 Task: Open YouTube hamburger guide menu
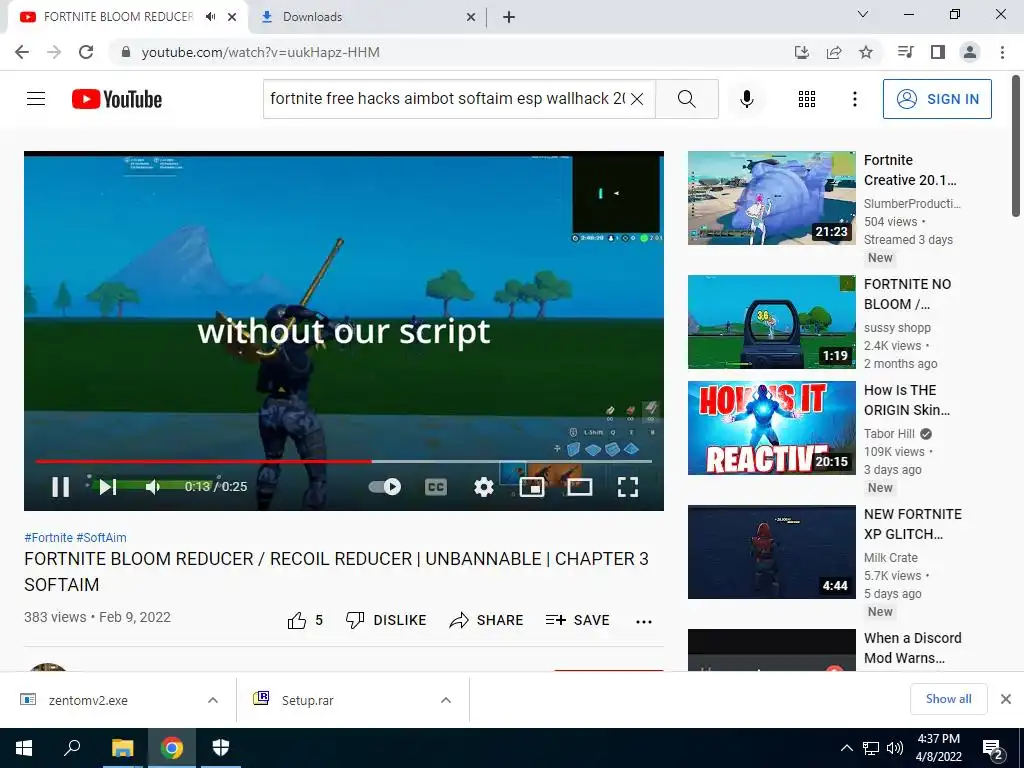click(36, 99)
